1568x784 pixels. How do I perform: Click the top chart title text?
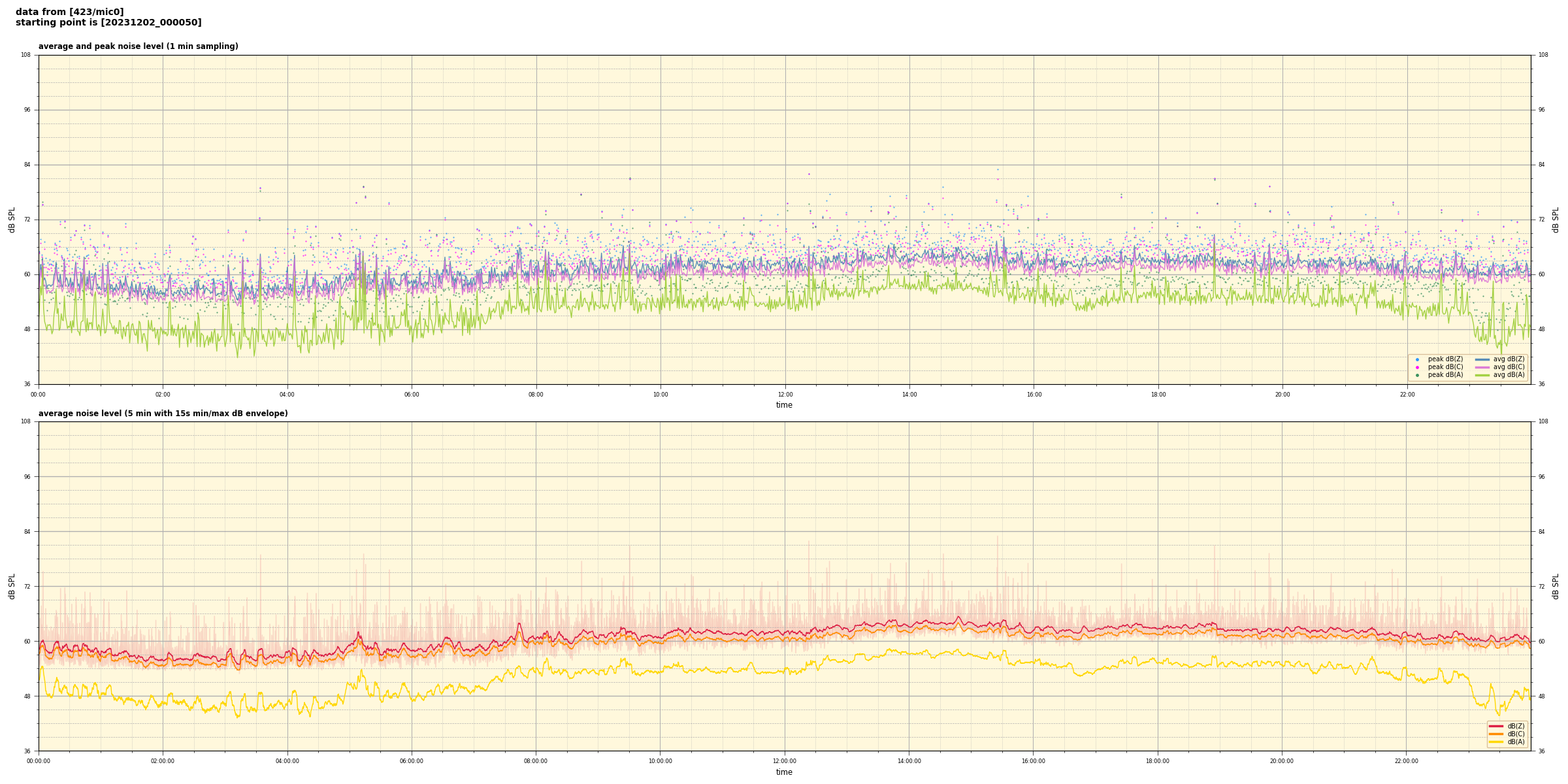[138, 46]
